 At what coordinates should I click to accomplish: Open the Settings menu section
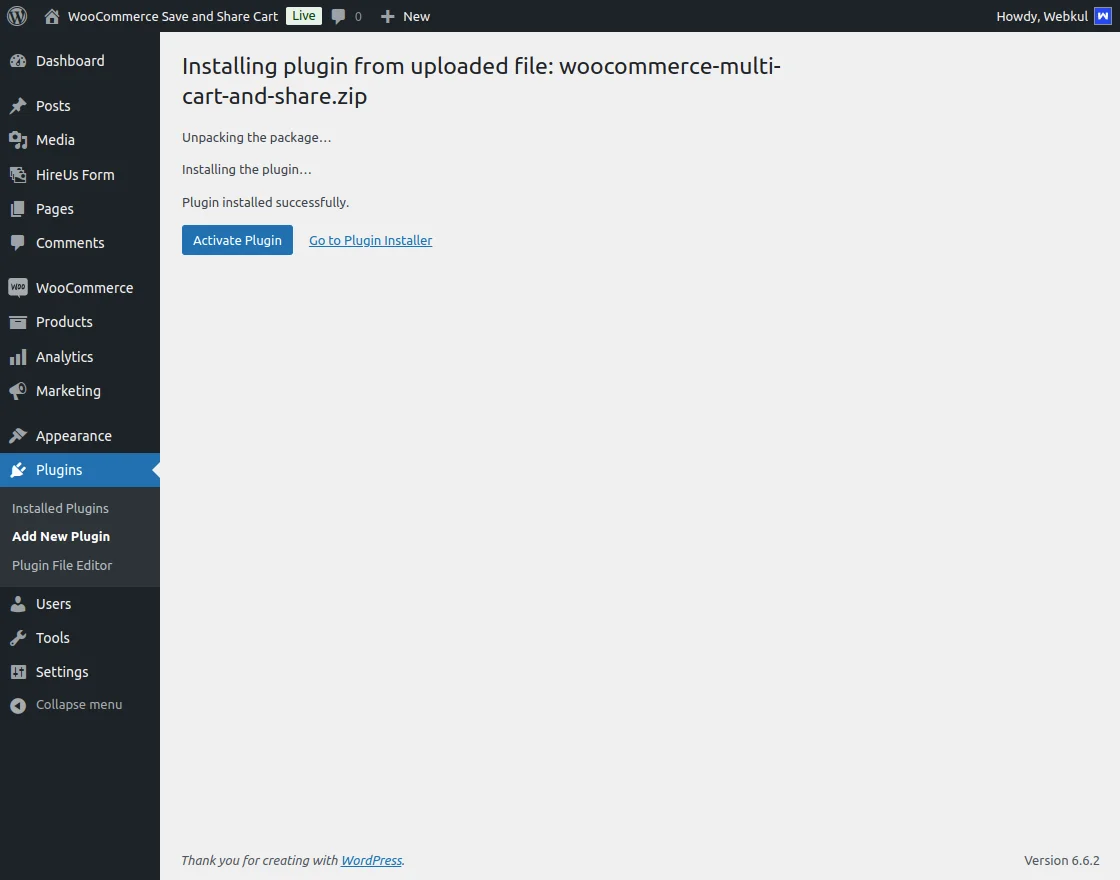[x=63, y=672]
